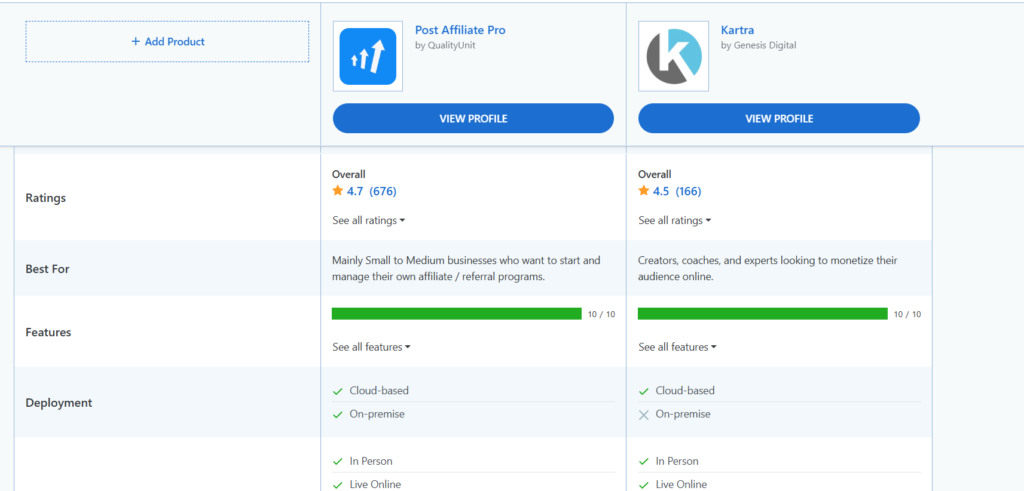Click Post Affiliate Pro's On-premise checkmark

(x=338, y=414)
